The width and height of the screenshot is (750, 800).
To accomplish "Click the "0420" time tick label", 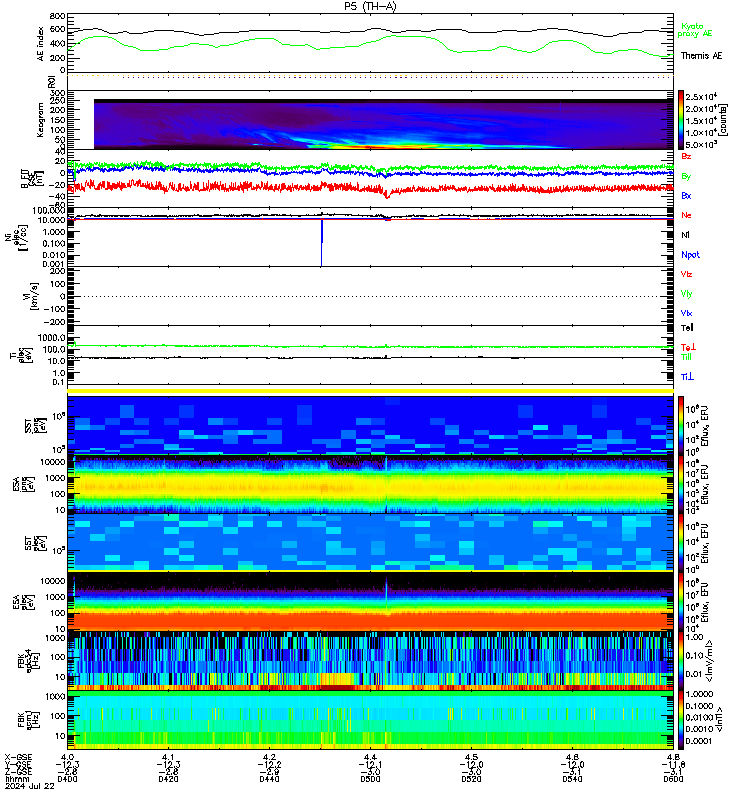I will (x=168, y=779).
